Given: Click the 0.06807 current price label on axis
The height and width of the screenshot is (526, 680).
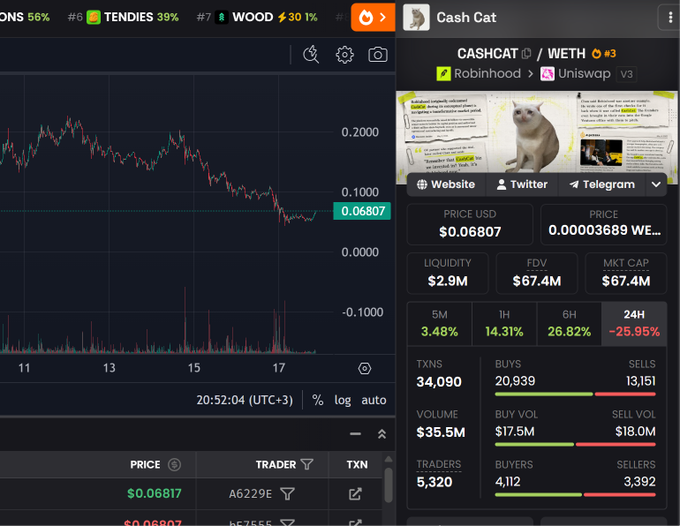Looking at the screenshot, I should (362, 211).
